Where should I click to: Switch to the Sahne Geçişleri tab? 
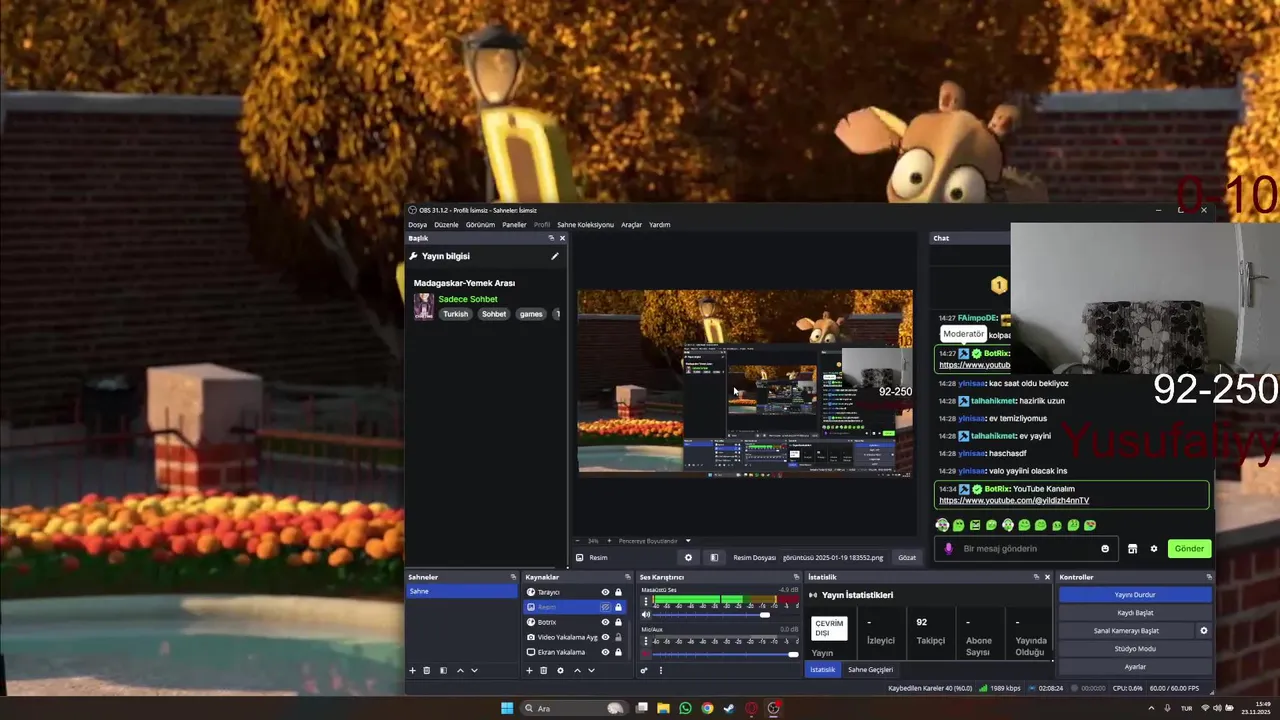tap(870, 670)
